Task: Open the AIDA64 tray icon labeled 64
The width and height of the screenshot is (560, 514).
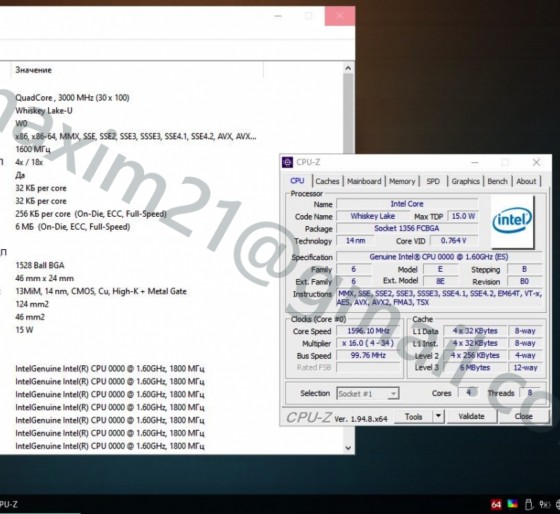Action: click(x=496, y=504)
